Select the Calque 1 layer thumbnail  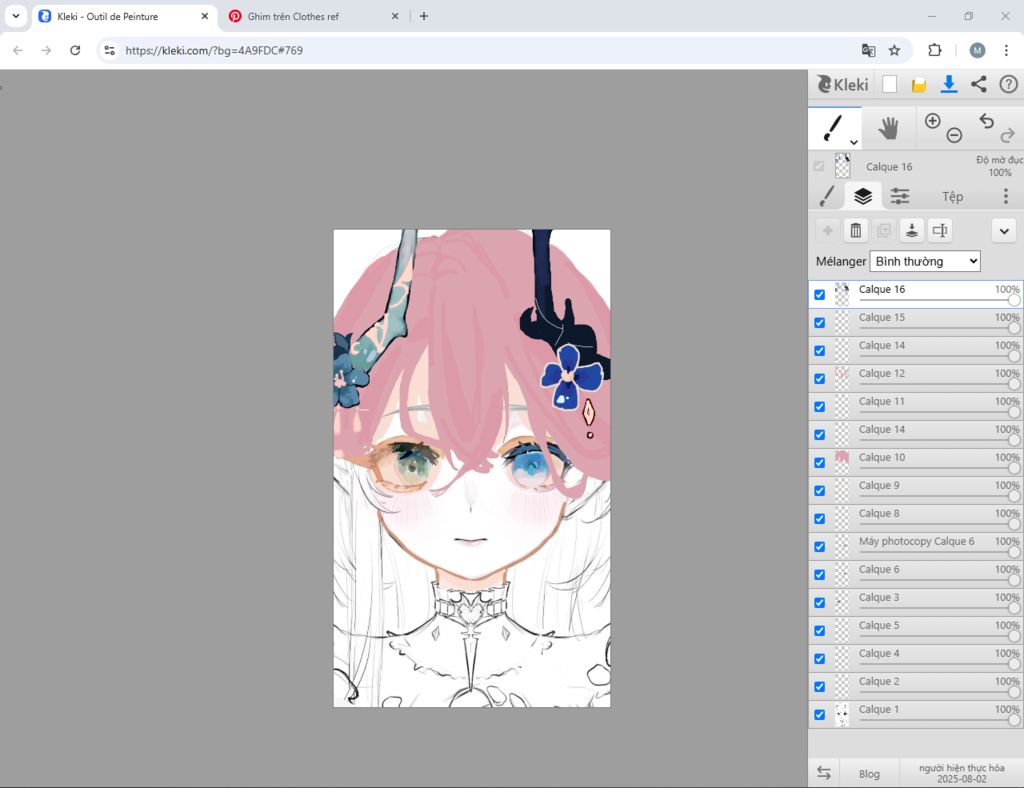click(842, 714)
